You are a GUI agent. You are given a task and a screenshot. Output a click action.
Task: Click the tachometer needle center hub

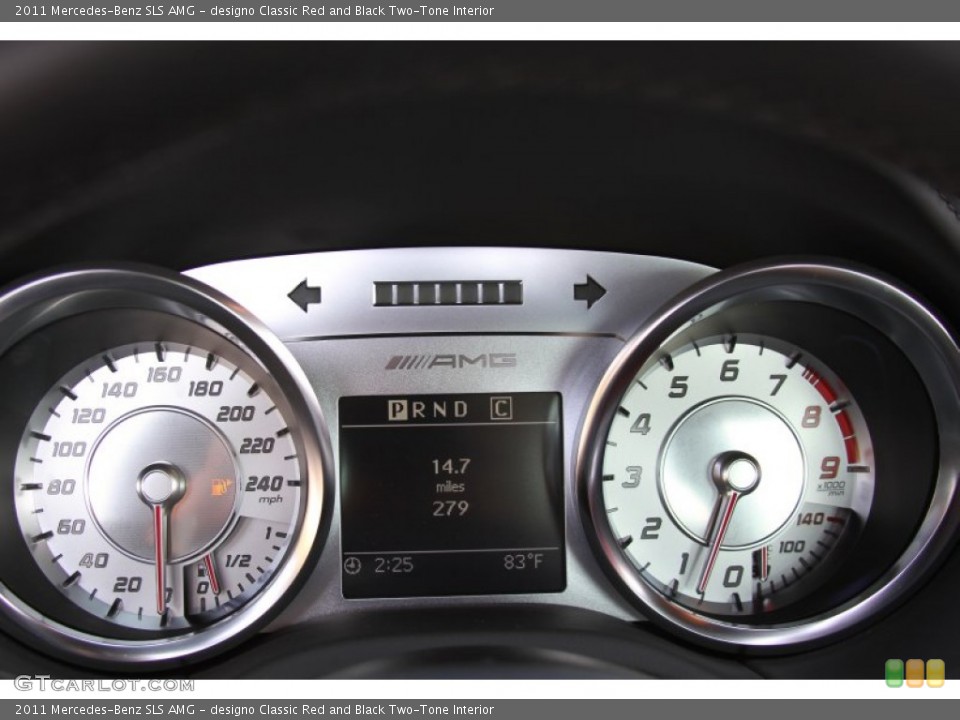(x=736, y=473)
